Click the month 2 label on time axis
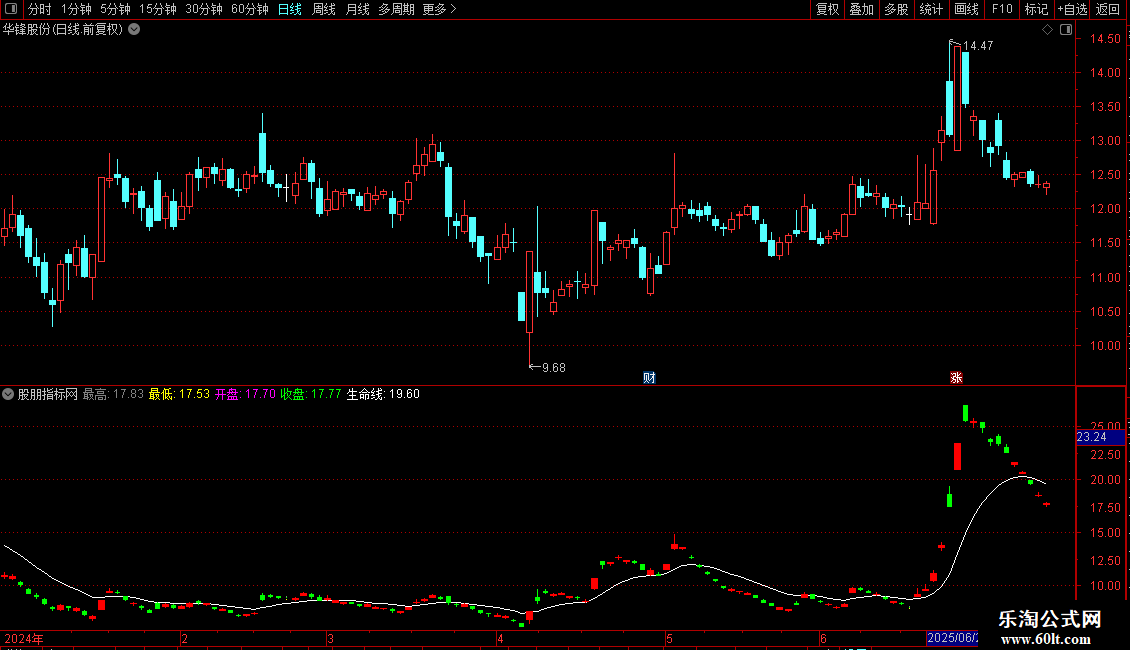This screenshot has height=650, width=1130. point(184,638)
